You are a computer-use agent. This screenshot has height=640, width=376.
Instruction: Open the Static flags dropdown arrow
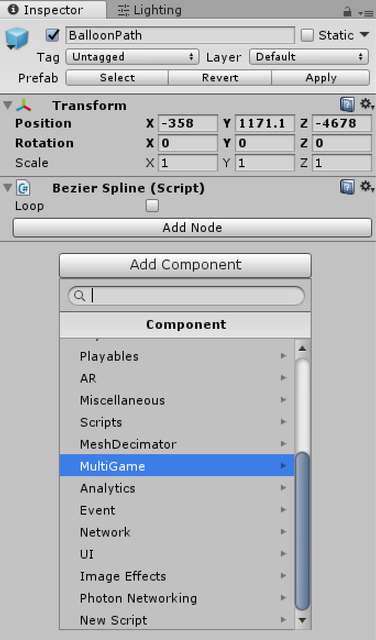point(365,35)
